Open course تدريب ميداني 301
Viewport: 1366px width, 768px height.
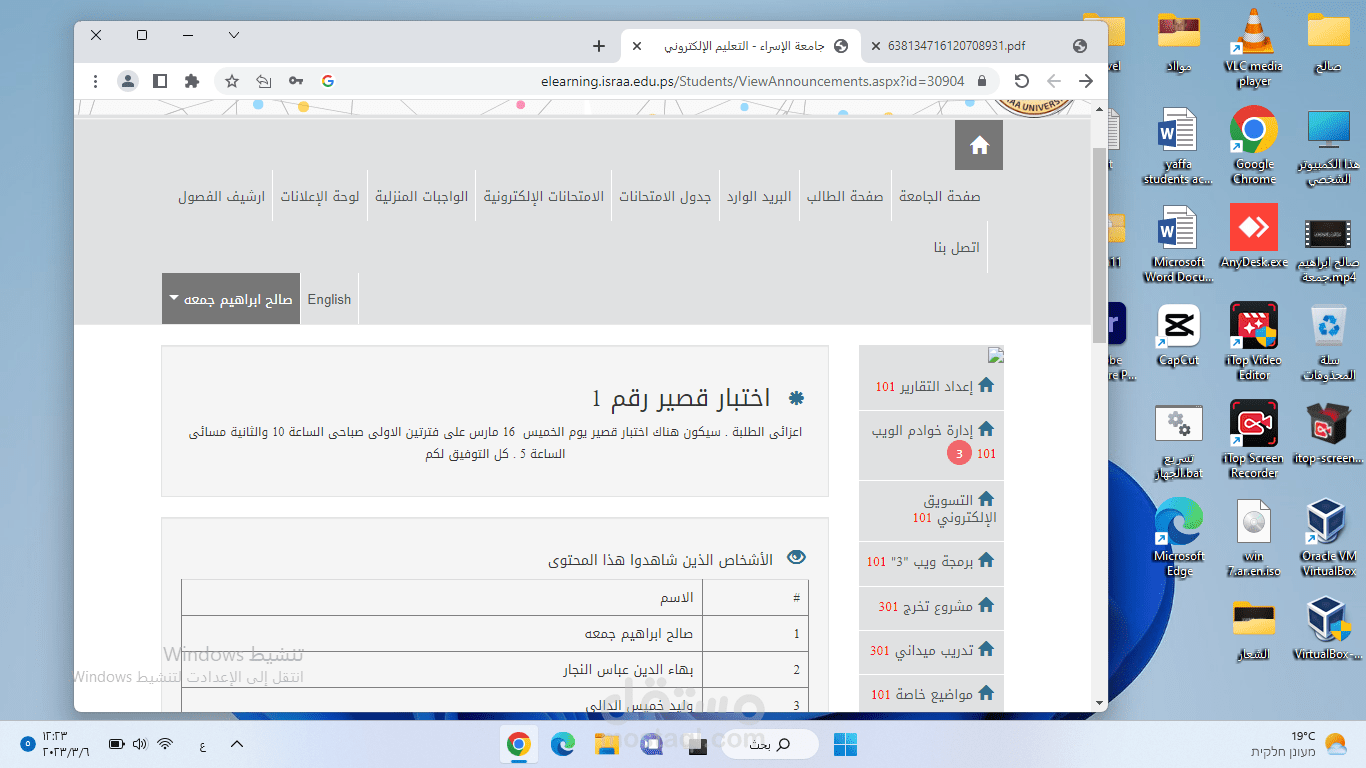click(x=932, y=650)
